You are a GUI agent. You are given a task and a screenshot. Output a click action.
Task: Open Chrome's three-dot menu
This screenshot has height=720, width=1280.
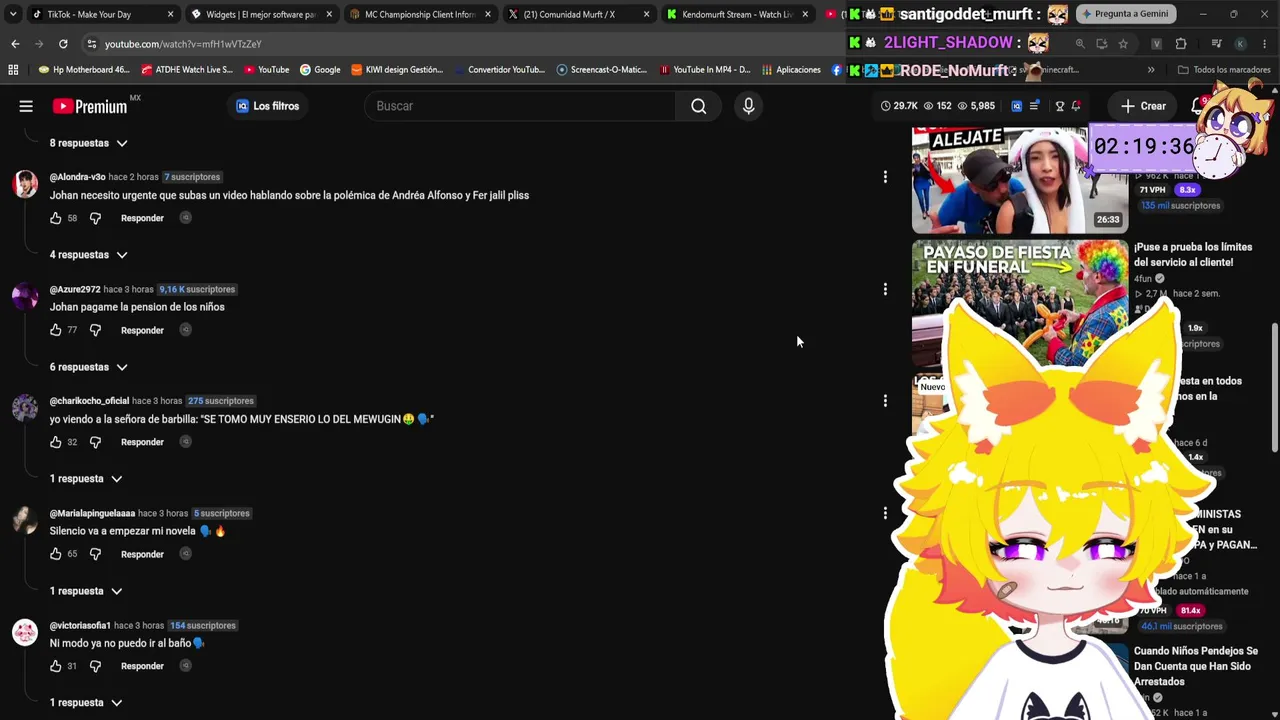pos(1265,44)
